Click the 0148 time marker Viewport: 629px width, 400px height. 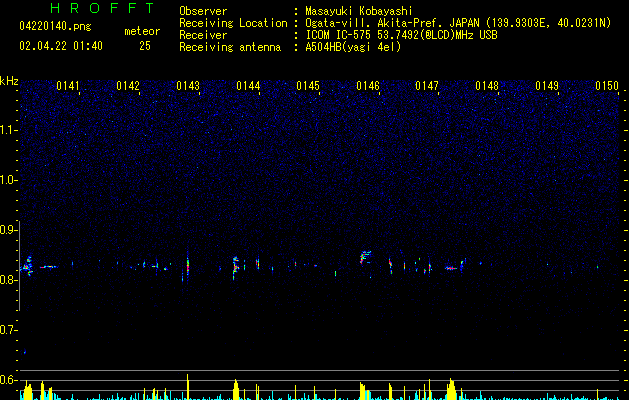pos(487,86)
